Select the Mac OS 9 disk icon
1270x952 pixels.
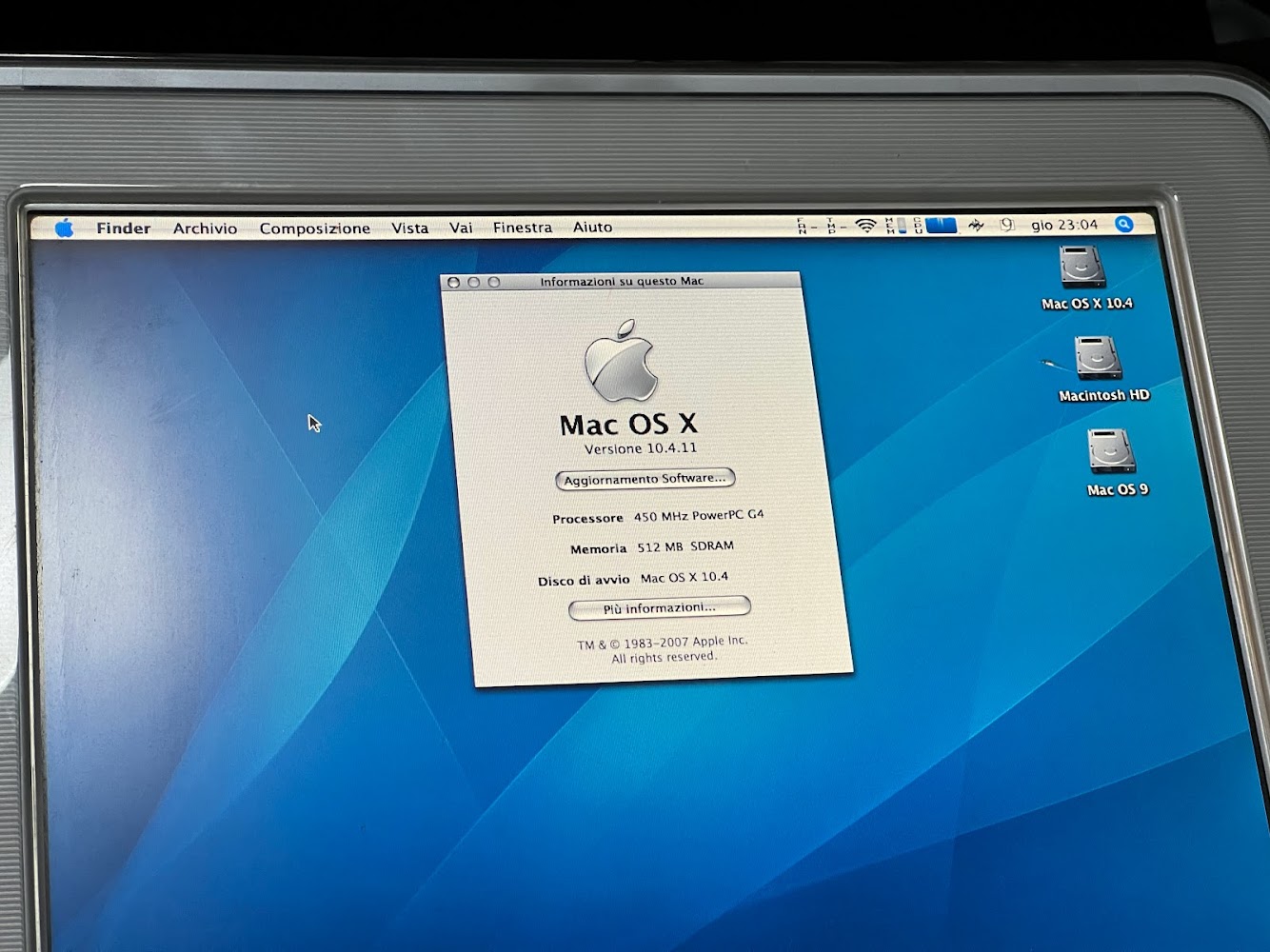(1111, 452)
